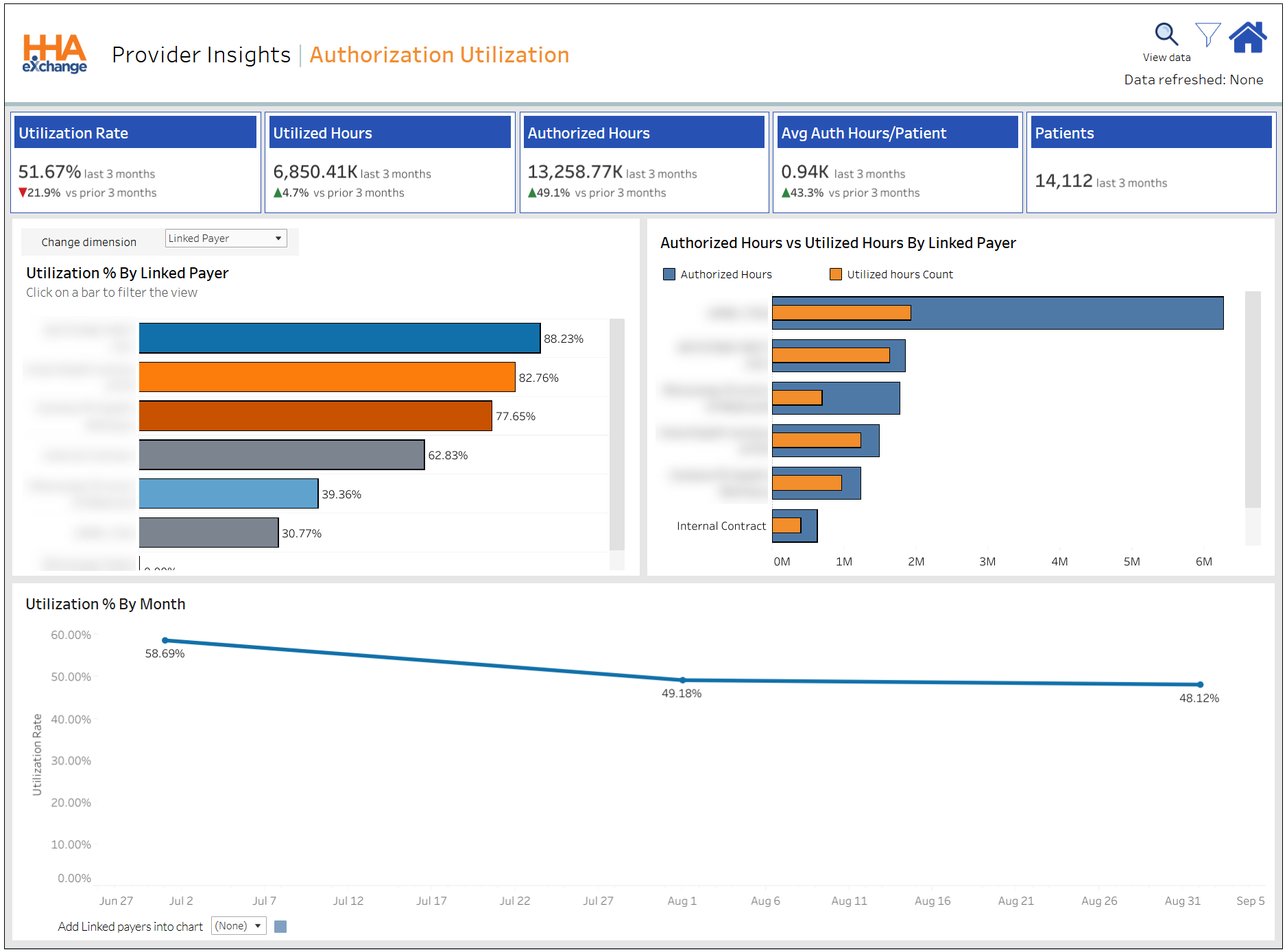1287x952 pixels.
Task: Click the Authorized Hours legend square
Action: (669, 274)
